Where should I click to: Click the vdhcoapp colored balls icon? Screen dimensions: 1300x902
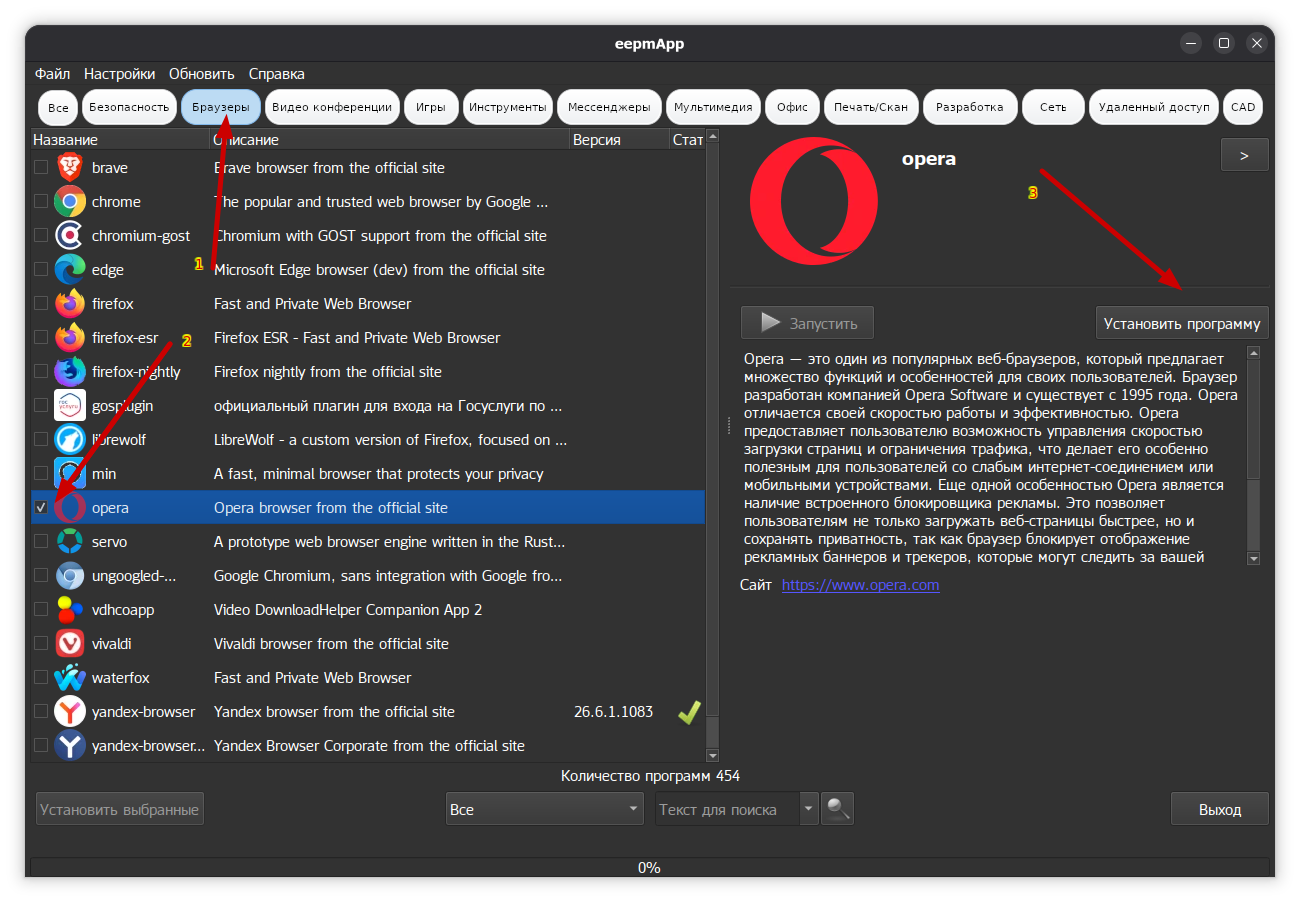pos(70,610)
